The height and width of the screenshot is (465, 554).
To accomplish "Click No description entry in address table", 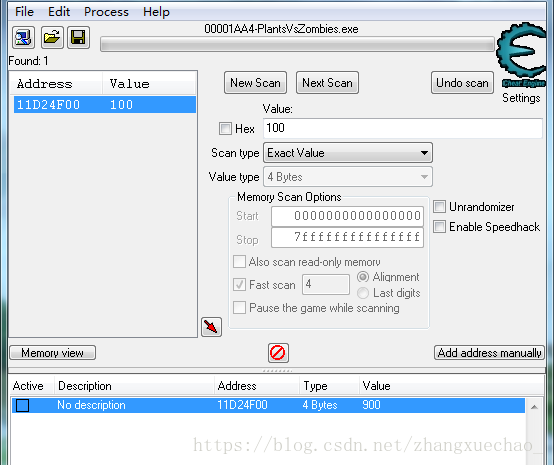I will coord(91,405).
